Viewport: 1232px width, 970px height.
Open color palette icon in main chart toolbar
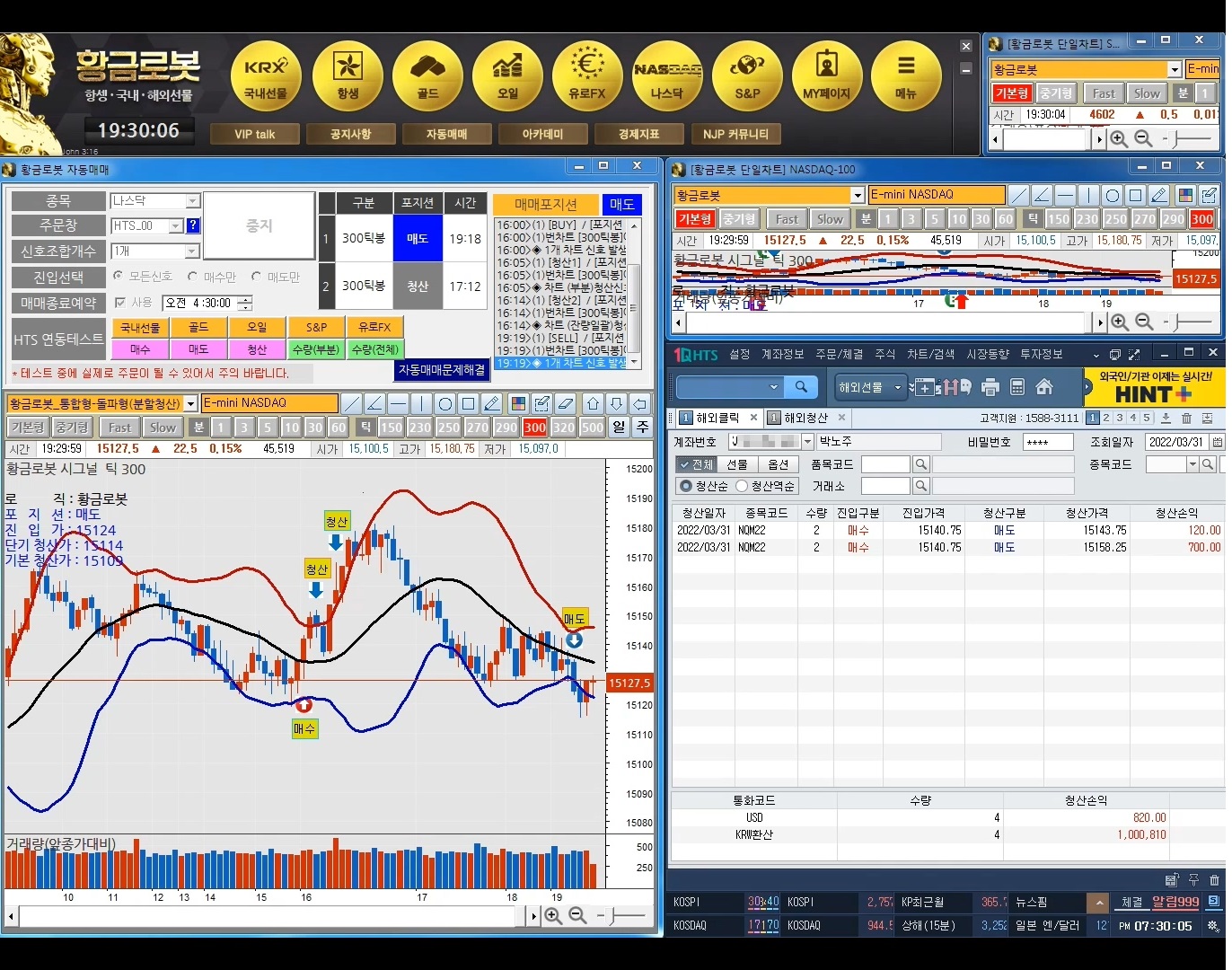[x=518, y=403]
